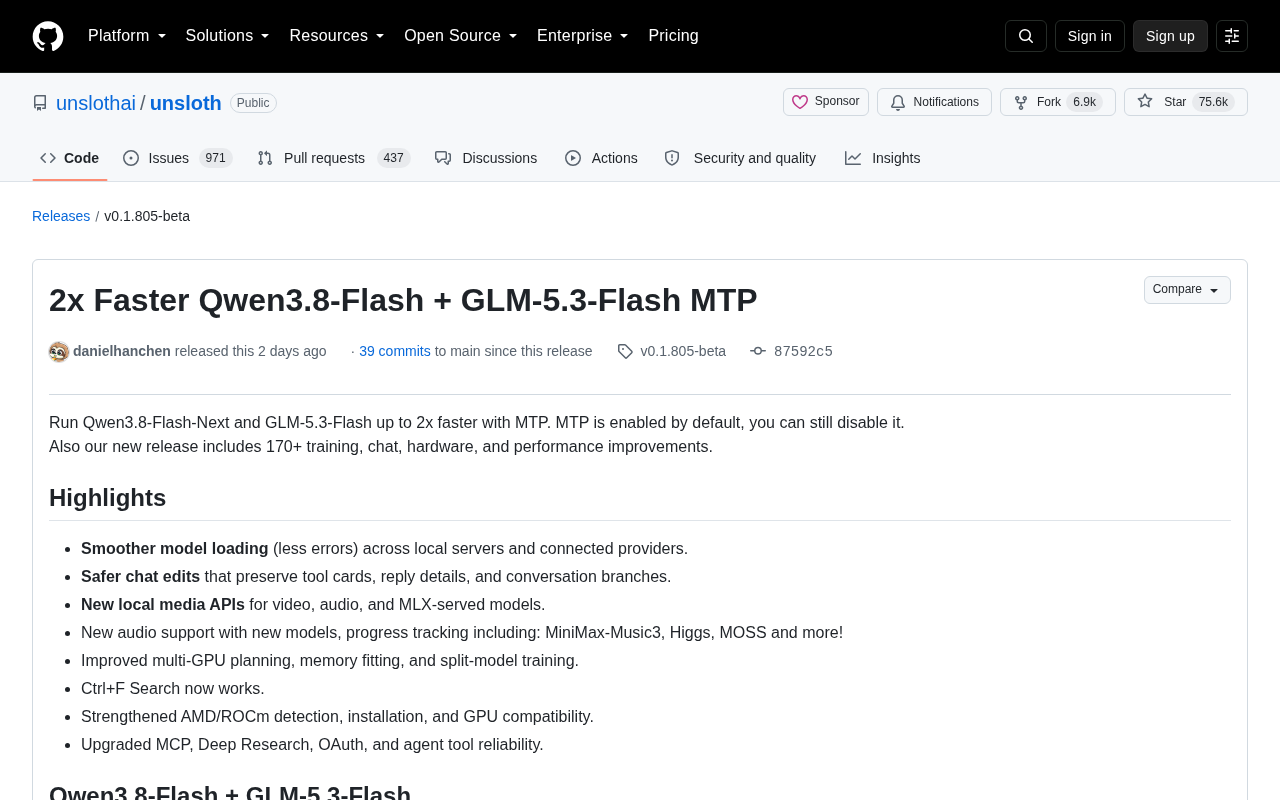Click the 'New audio support' bullet

click(462, 632)
